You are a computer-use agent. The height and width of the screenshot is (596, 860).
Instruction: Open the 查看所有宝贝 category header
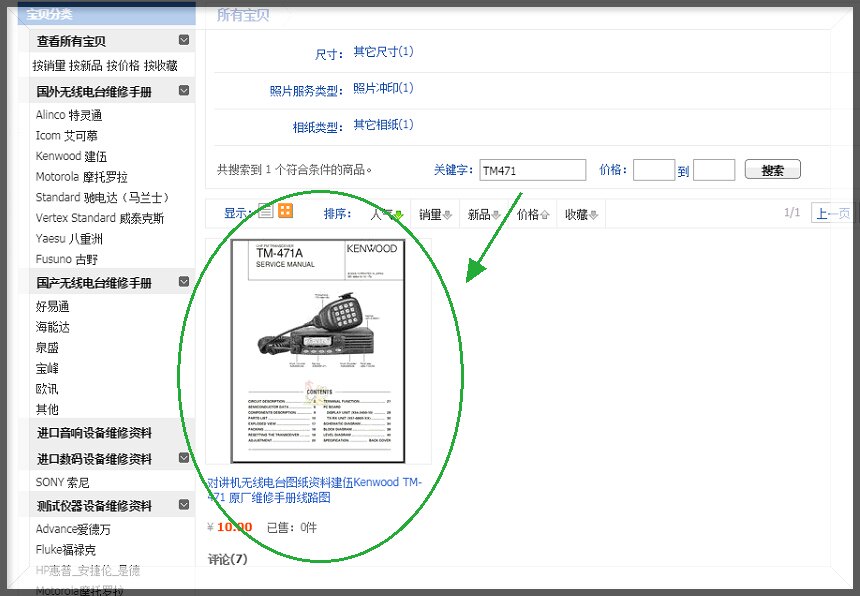[x=71, y=41]
